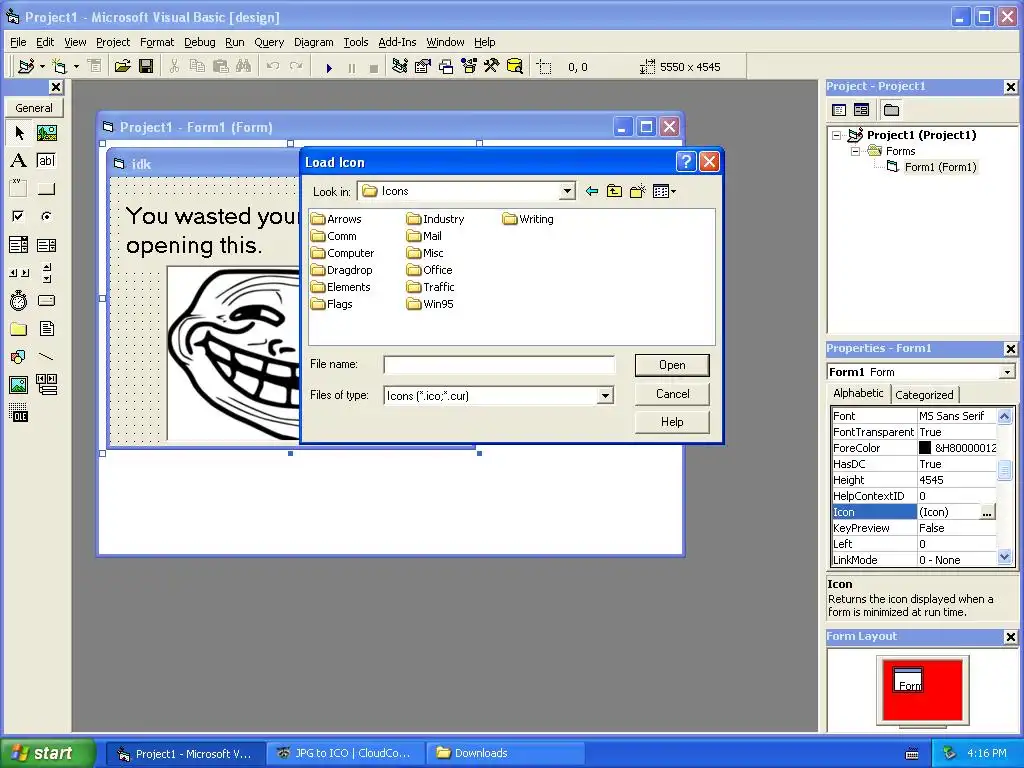The width and height of the screenshot is (1024, 768).
Task: Go back using green arrow in dialog
Action: click(x=592, y=191)
